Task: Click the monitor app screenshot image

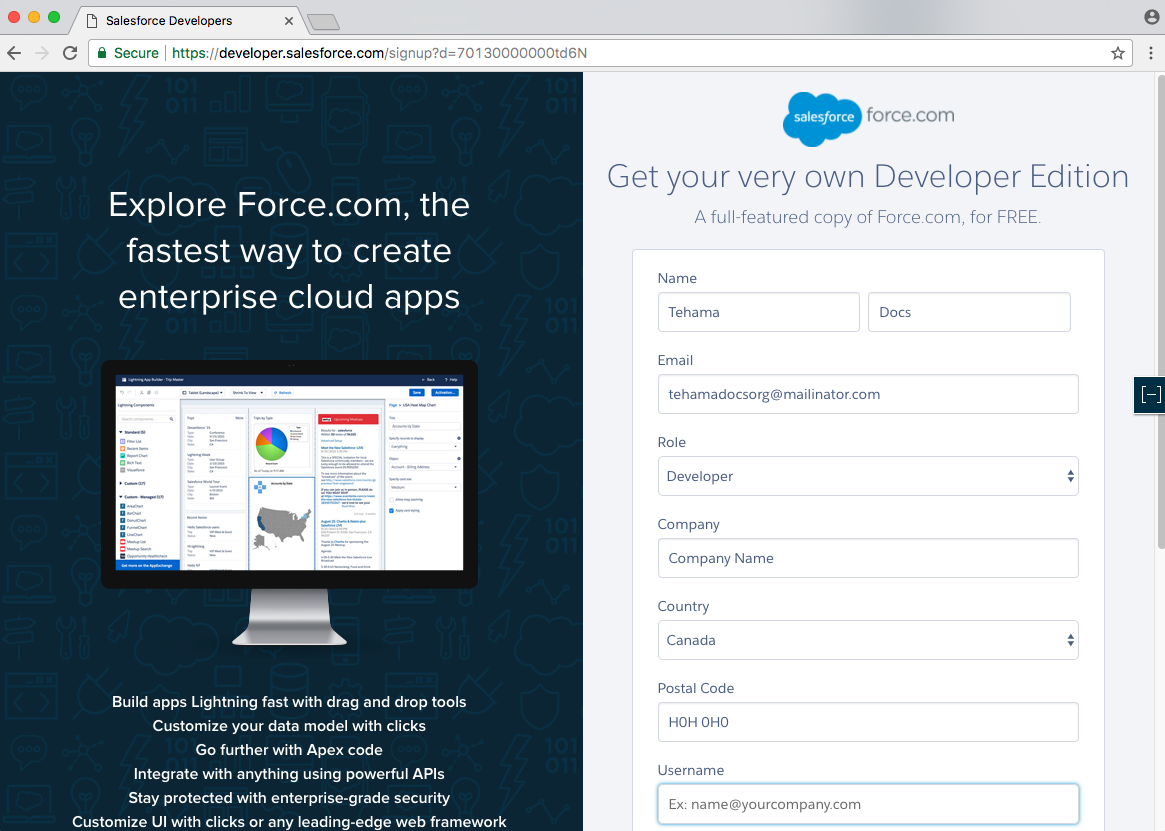Action: click(290, 473)
